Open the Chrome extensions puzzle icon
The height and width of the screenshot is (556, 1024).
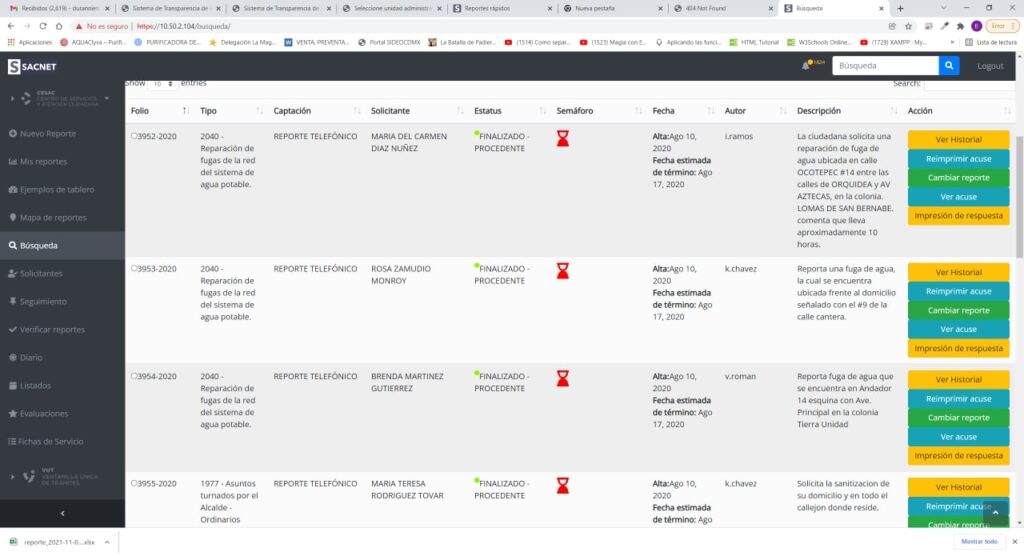[x=961, y=26]
